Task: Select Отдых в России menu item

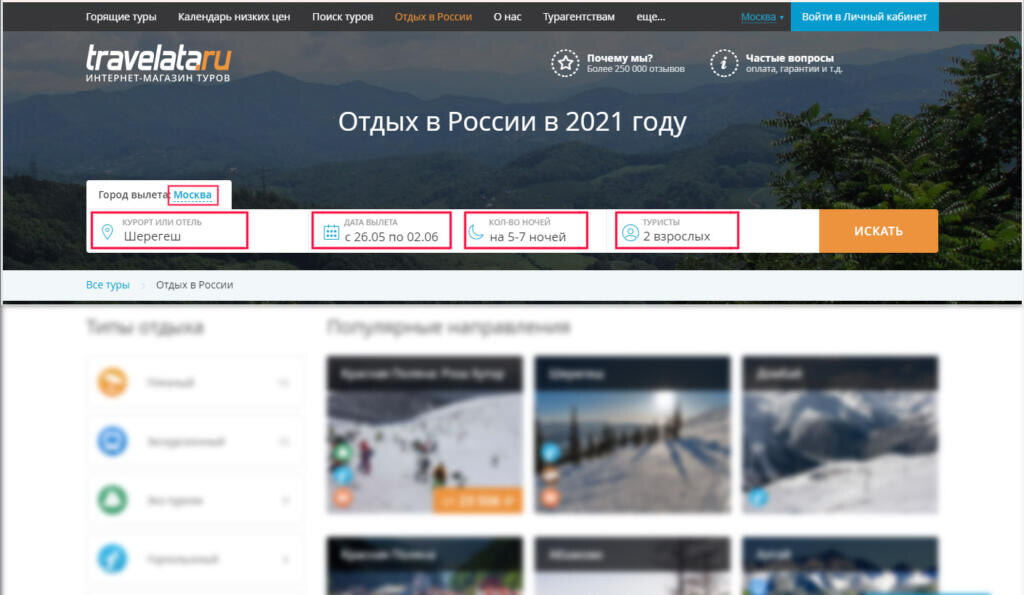Action: click(x=433, y=16)
